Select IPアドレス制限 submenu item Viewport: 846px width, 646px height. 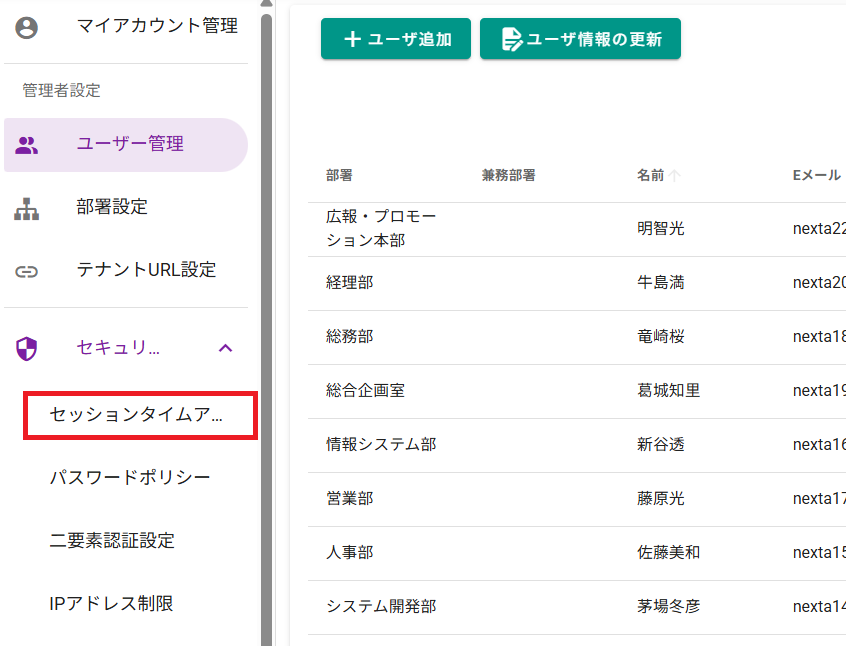point(111,603)
